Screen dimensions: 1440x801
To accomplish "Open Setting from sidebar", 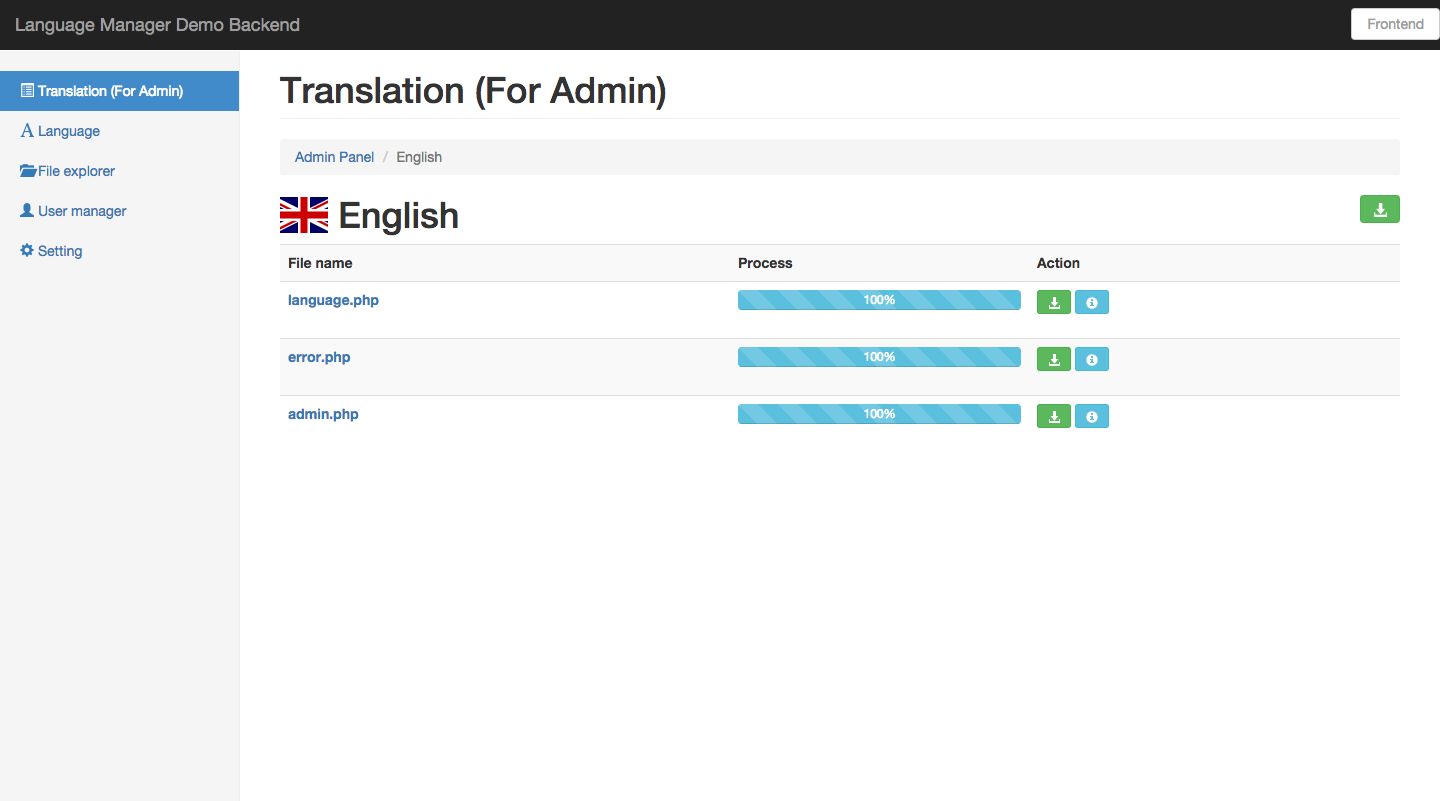I will point(60,251).
